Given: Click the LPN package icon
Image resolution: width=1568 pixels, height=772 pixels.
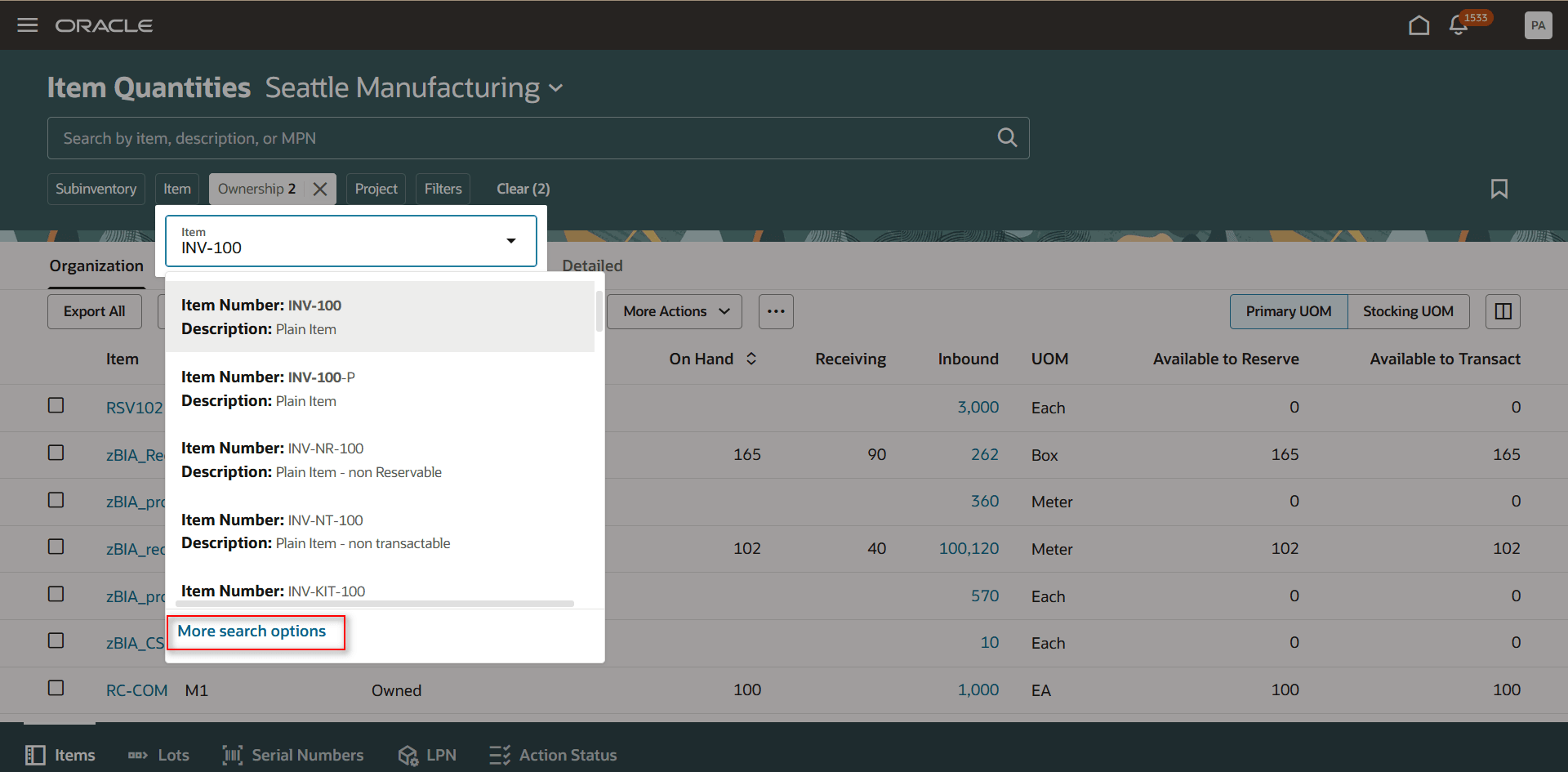Looking at the screenshot, I should coord(408,755).
